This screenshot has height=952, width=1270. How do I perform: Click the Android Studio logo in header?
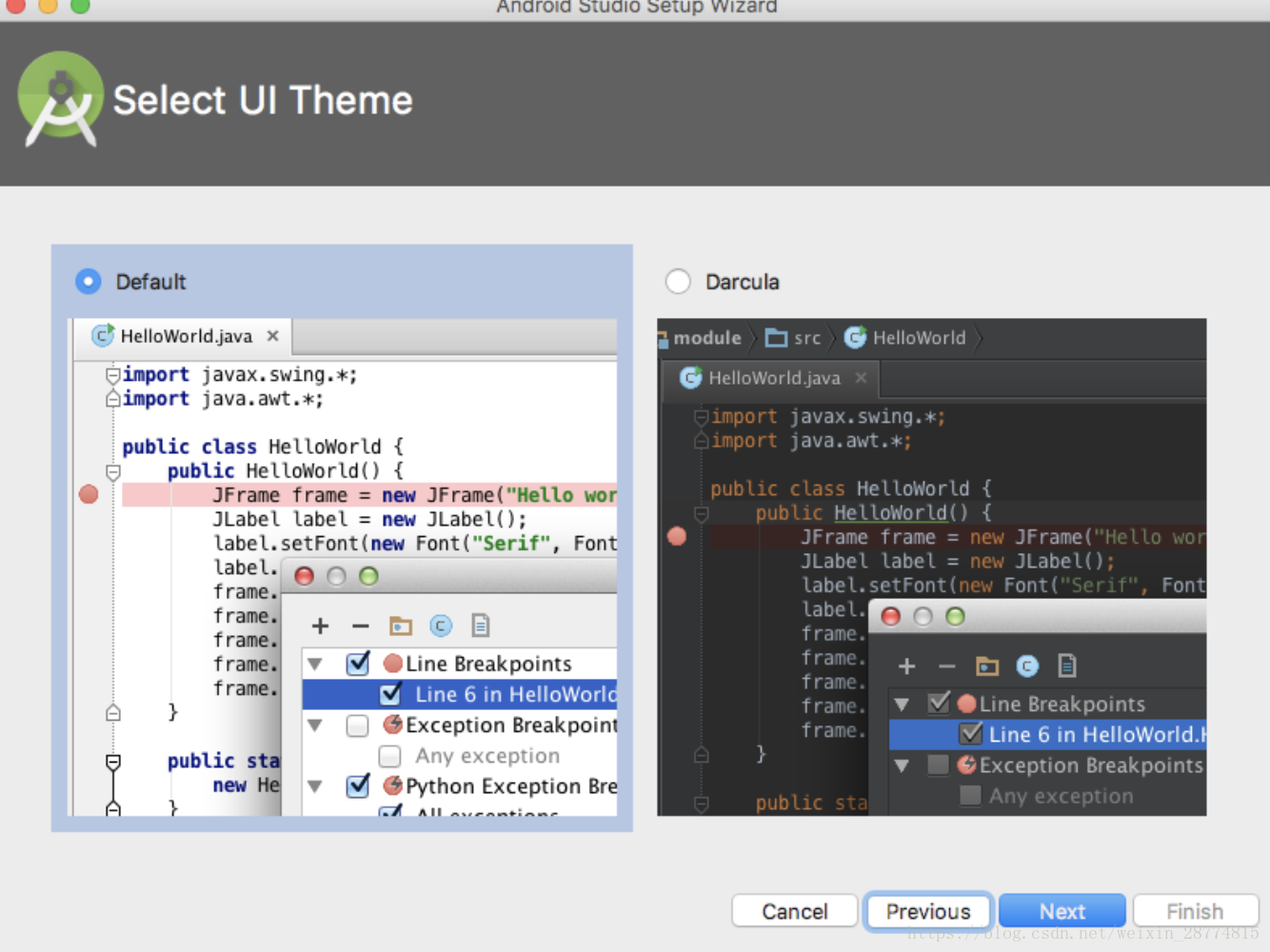[61, 99]
